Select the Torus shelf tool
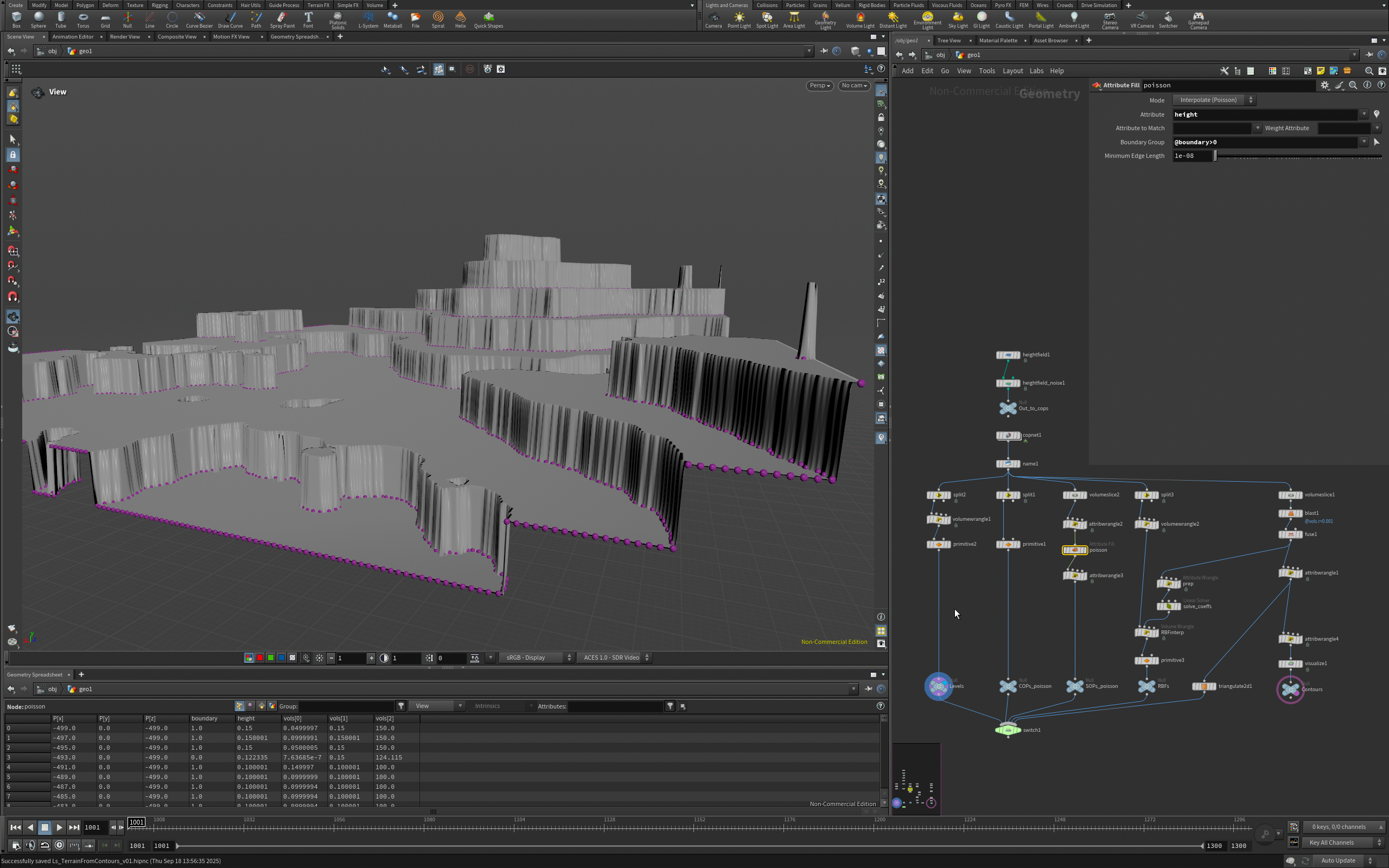 click(82, 19)
